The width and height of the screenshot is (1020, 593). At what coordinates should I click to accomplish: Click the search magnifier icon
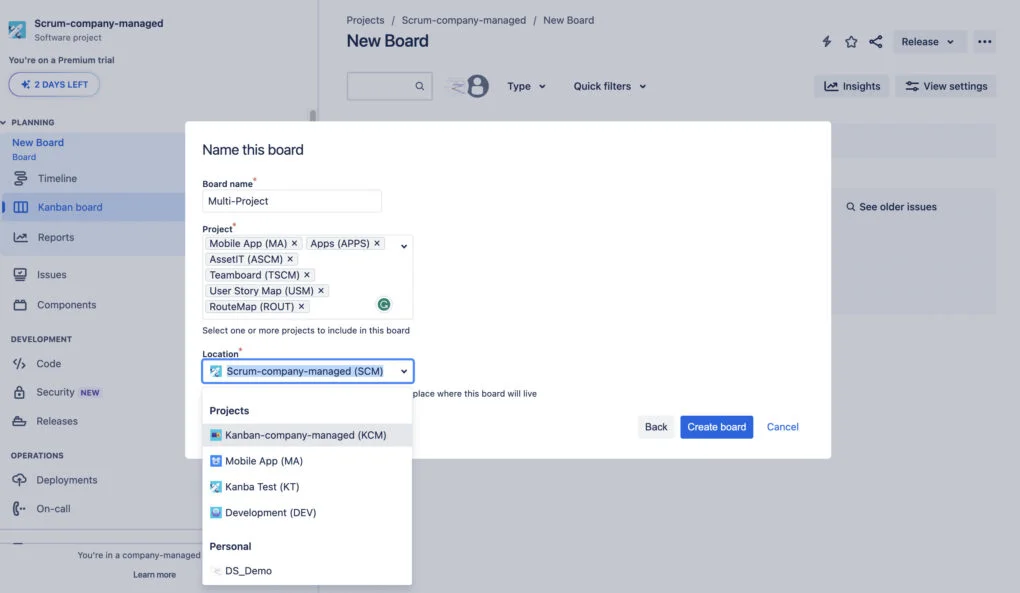pos(420,86)
